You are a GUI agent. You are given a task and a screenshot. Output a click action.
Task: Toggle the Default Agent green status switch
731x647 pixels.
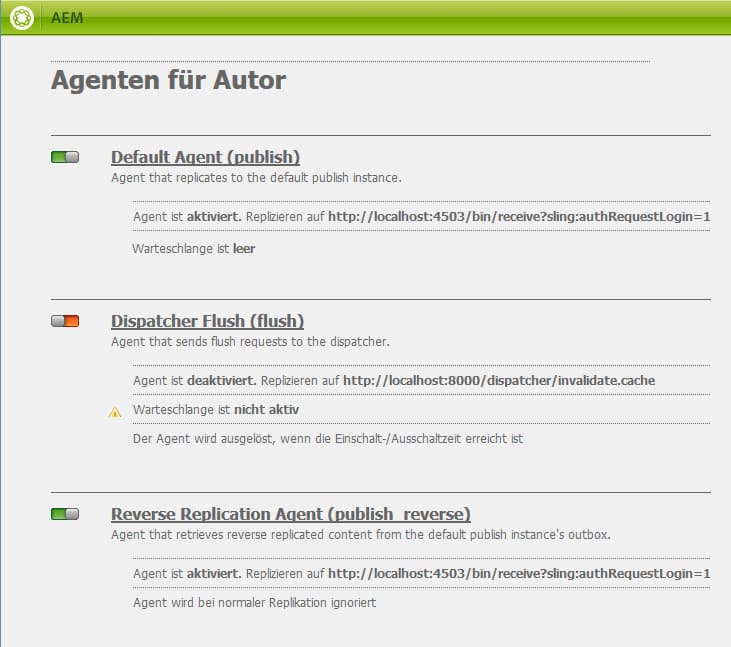tap(65, 157)
